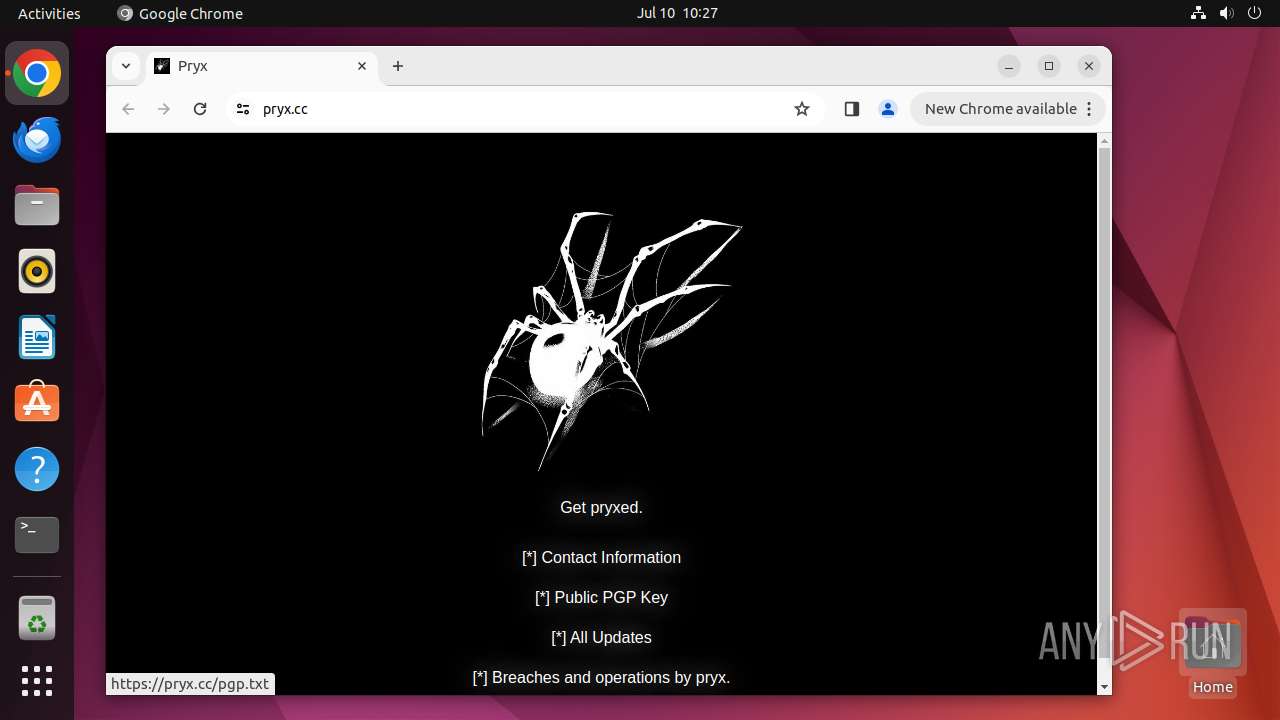Select the Pryx browser tab
The height and width of the screenshot is (720, 1280).
[262, 66]
